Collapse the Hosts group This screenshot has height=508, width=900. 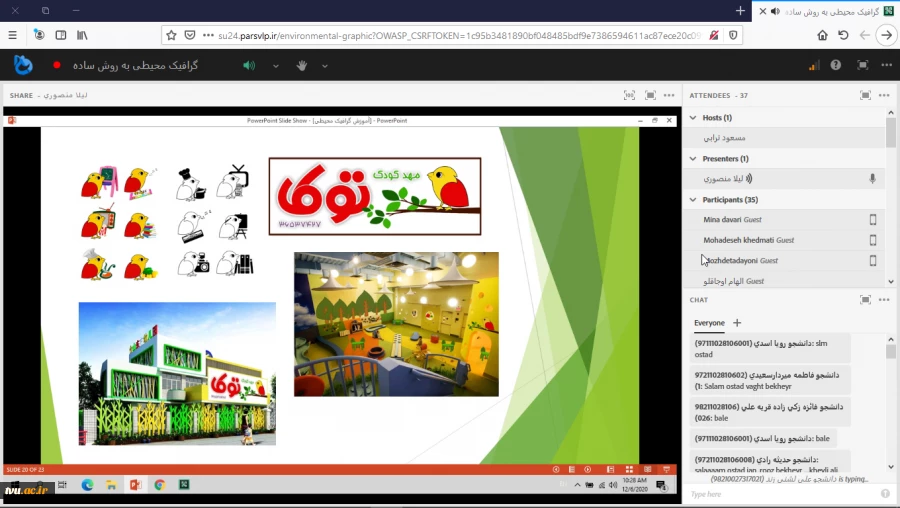(x=694, y=118)
